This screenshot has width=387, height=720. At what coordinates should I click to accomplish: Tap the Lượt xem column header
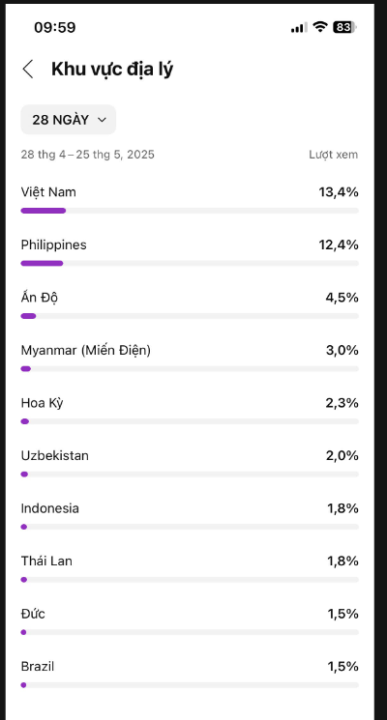[x=333, y=155]
